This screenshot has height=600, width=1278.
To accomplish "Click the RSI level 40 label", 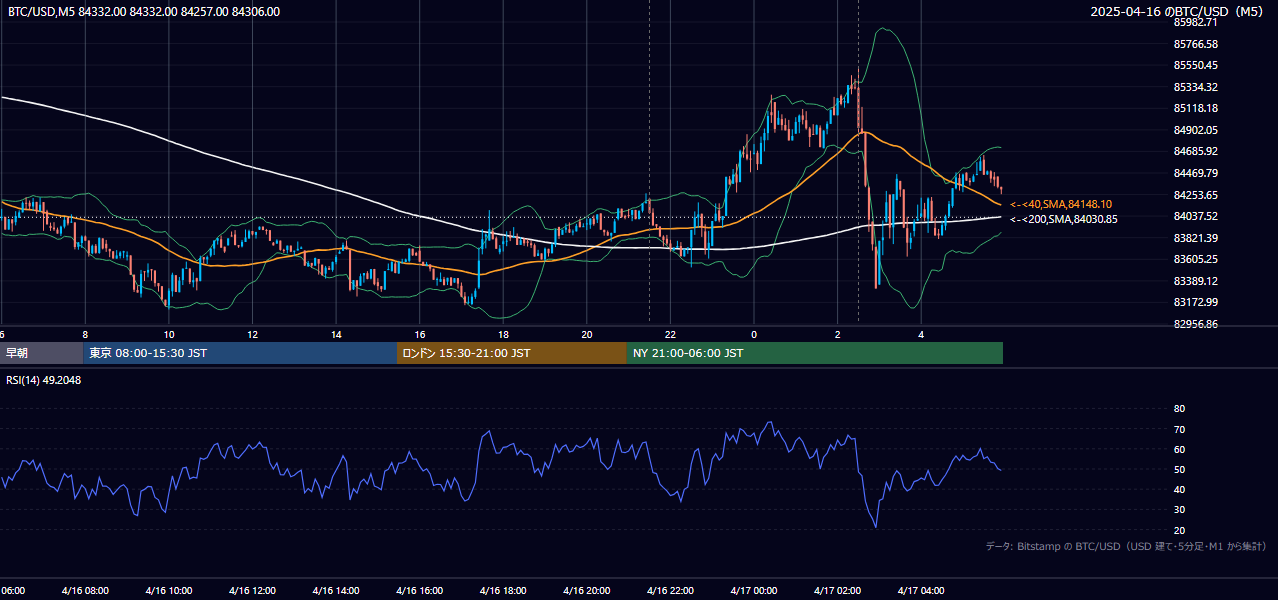I will (1179, 489).
